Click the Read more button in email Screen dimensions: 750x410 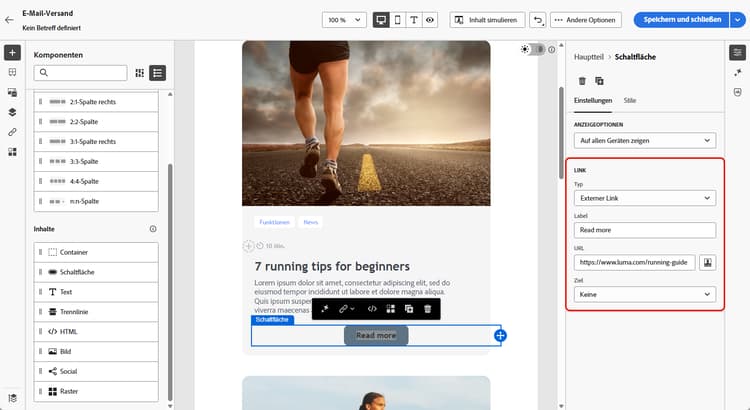pyautogui.click(x=376, y=336)
